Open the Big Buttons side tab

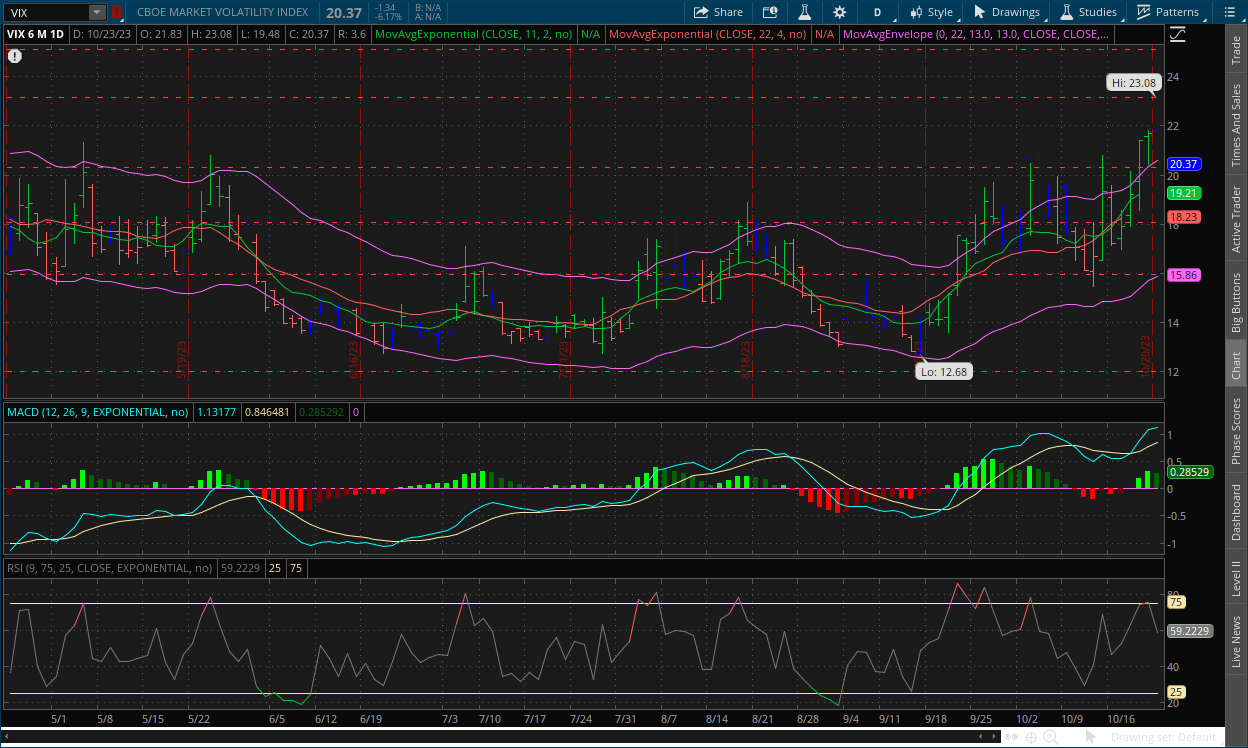pyautogui.click(x=1237, y=301)
